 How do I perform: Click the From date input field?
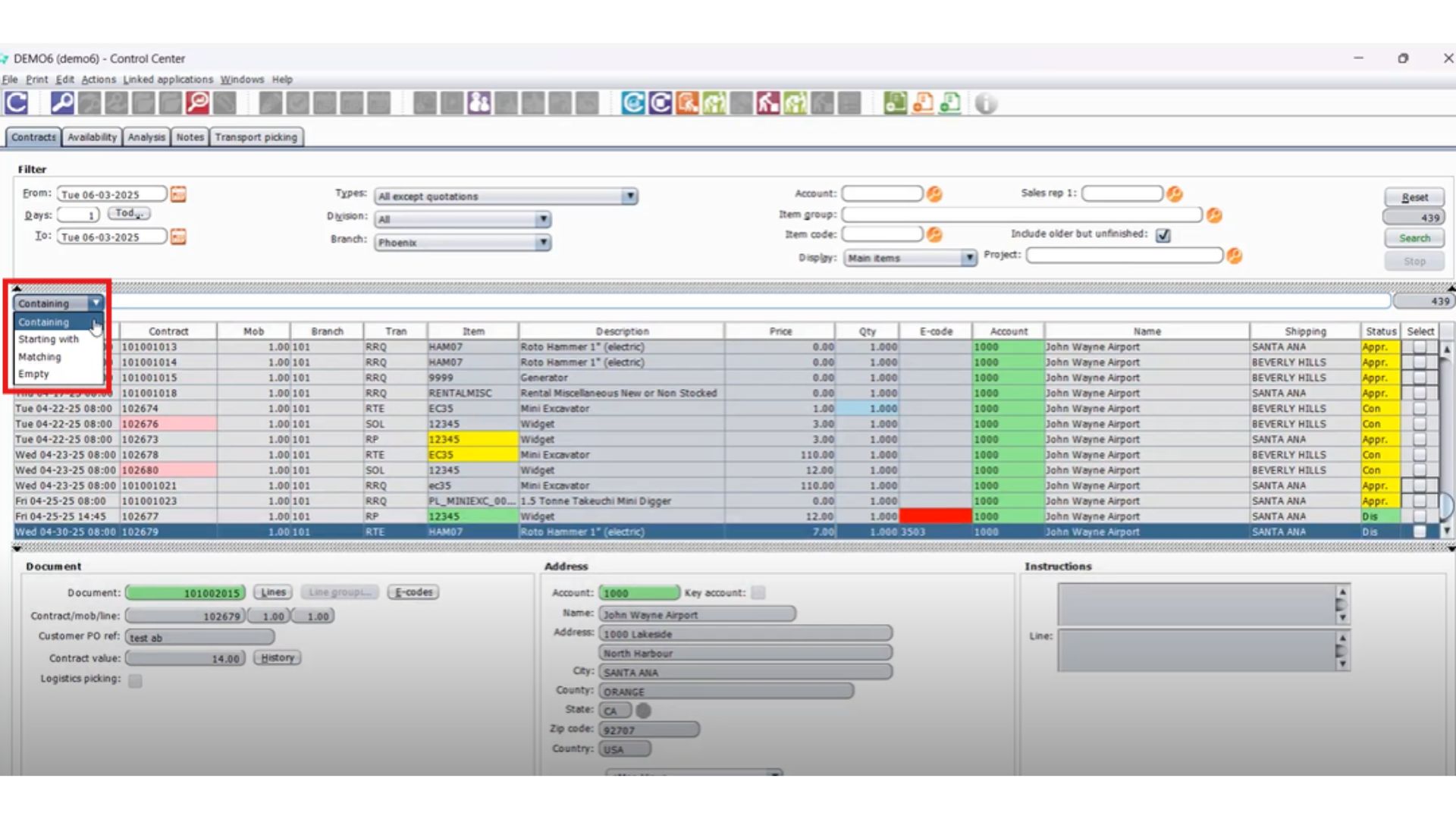click(x=111, y=194)
